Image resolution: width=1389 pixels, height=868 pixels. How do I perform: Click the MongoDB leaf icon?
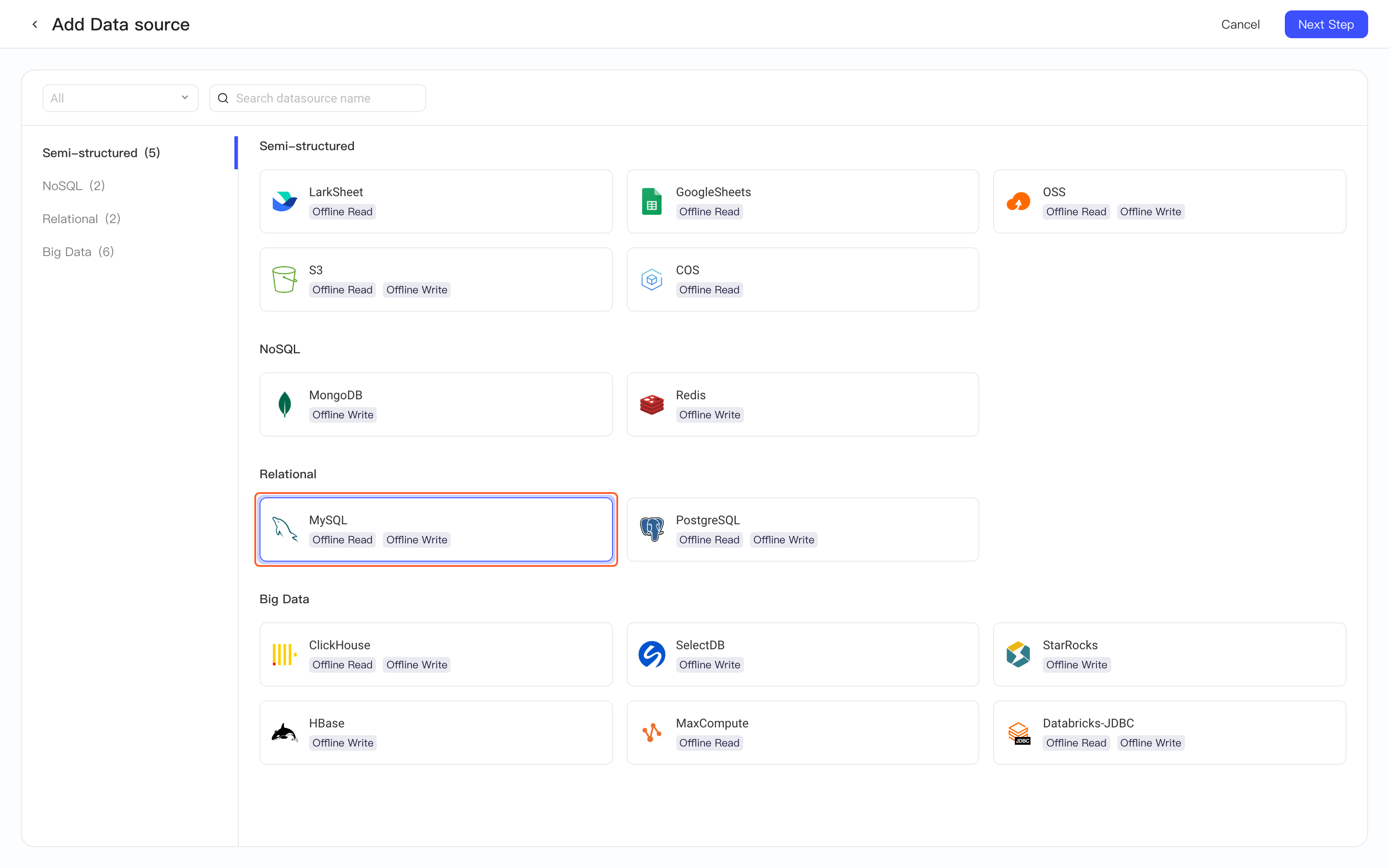(x=285, y=405)
